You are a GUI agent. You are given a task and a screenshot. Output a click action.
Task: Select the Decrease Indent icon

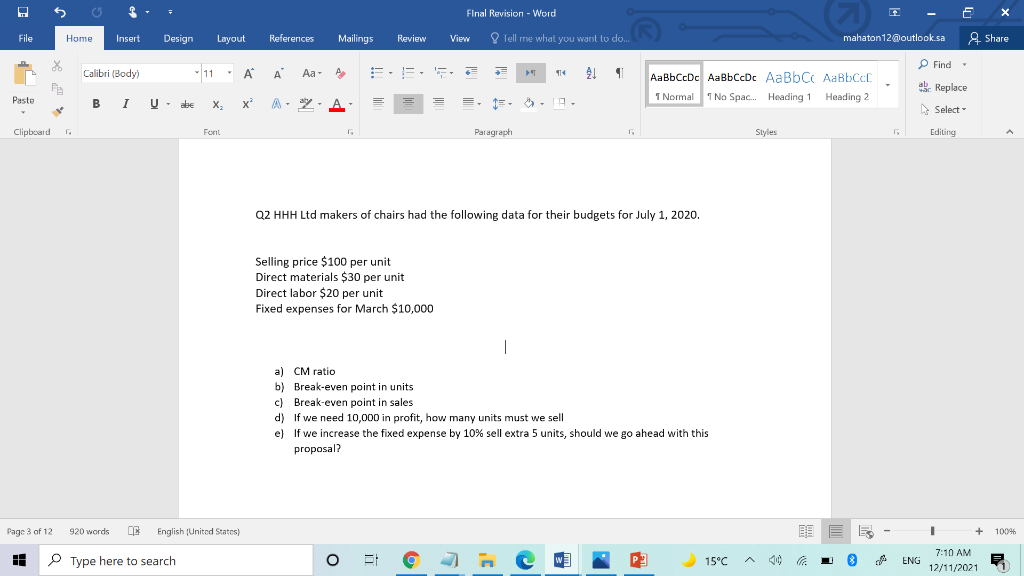[x=471, y=72]
